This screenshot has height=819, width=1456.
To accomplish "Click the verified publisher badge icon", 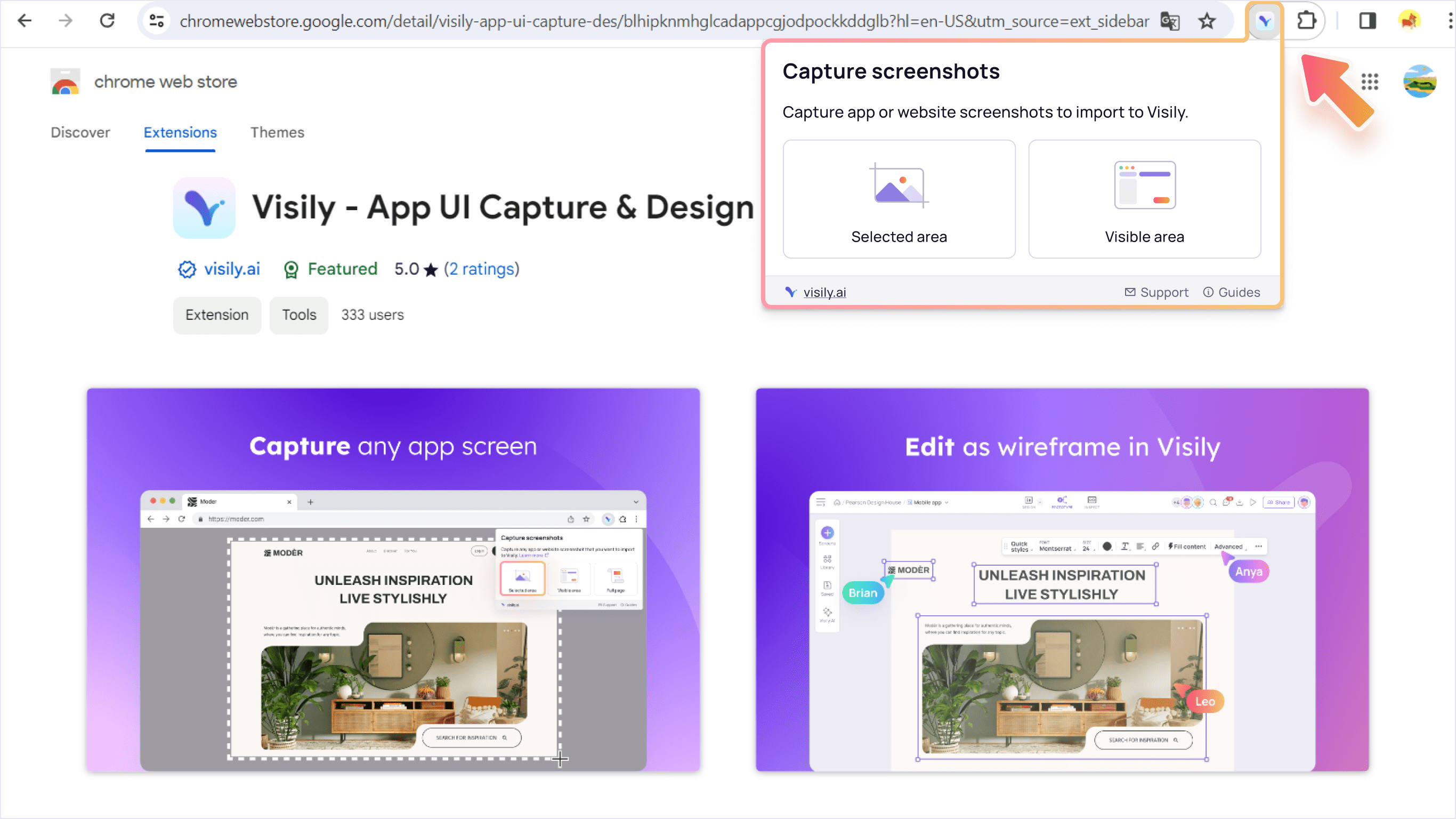I will [187, 269].
